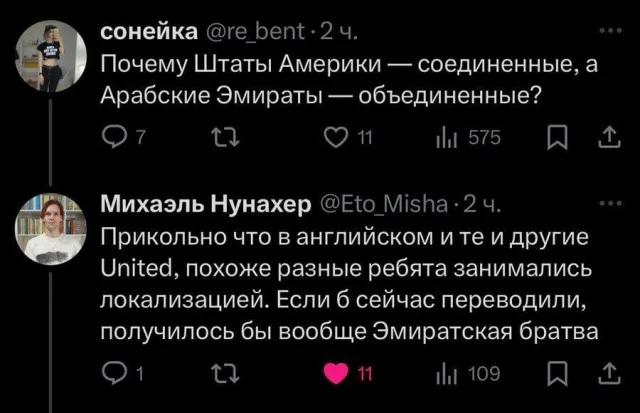Open more options for Михаэль Нунахер's tweet

(x=608, y=204)
